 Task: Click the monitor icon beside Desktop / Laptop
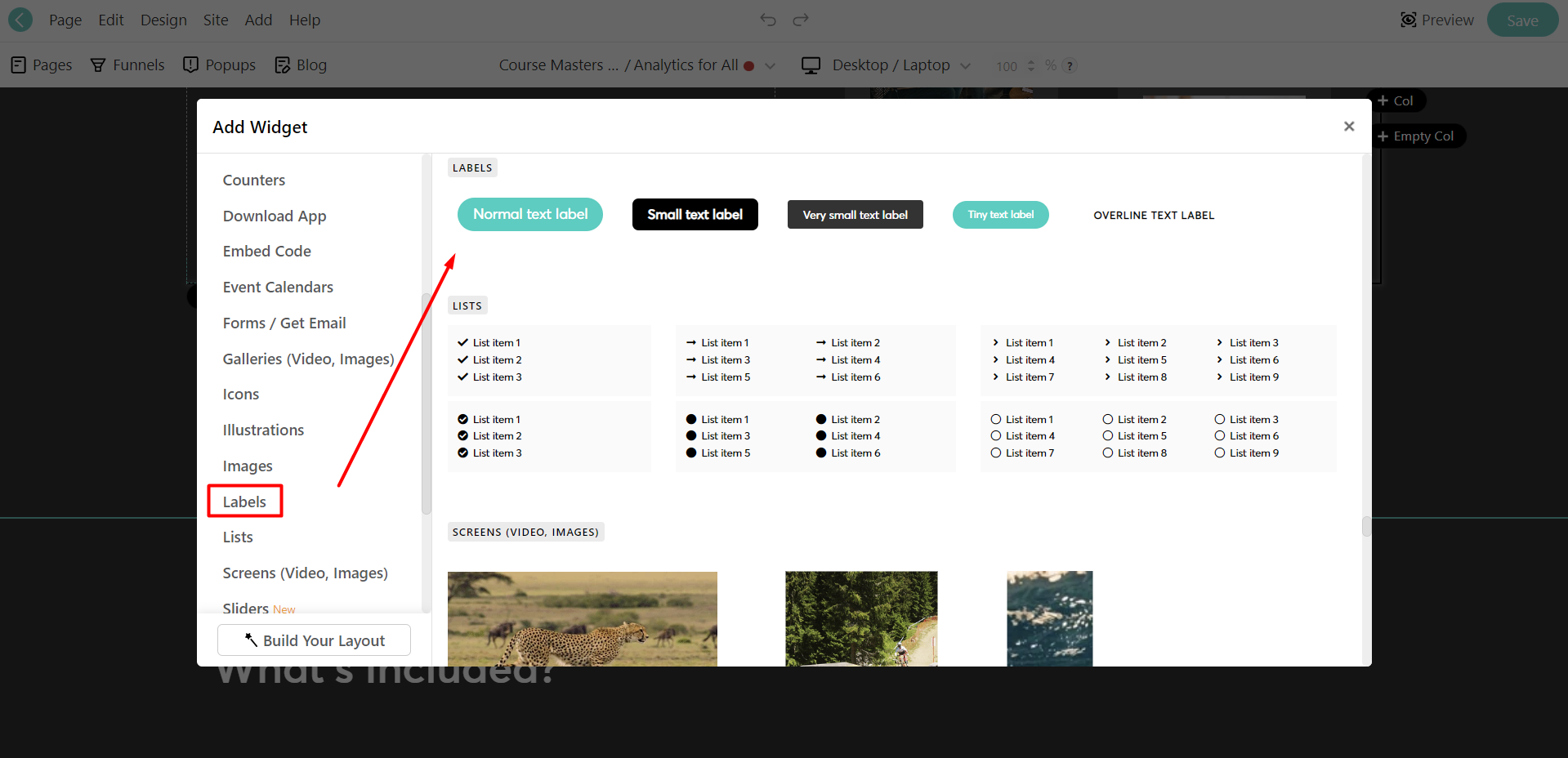coord(810,65)
